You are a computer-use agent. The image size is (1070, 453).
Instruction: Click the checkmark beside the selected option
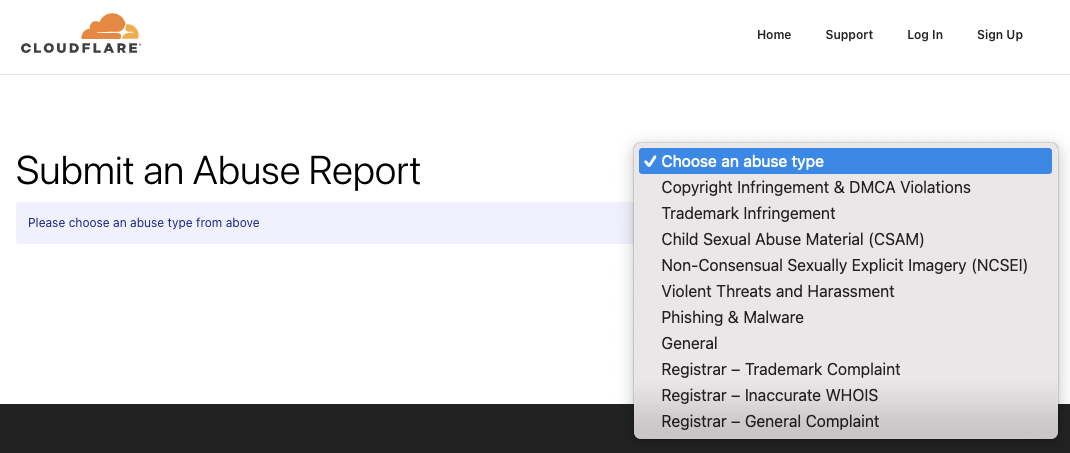click(650, 161)
